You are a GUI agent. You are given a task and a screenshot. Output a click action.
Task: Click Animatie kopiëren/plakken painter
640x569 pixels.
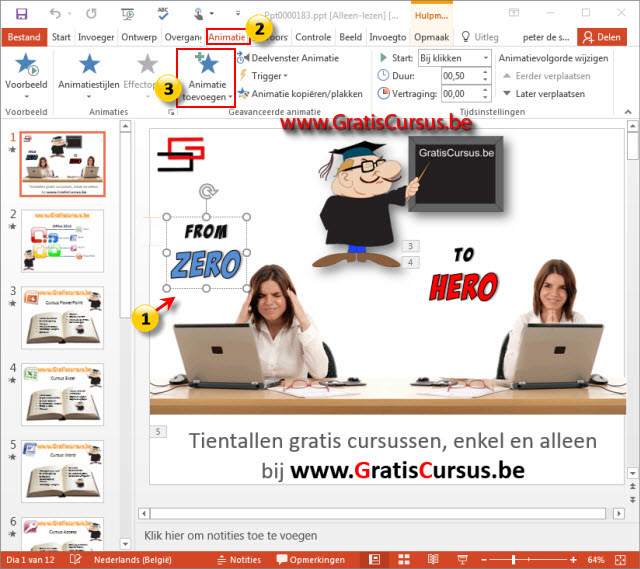pos(300,94)
